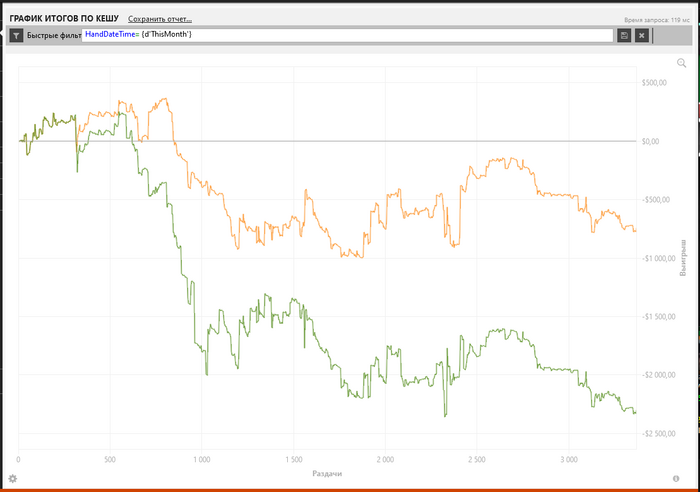
Task: Save the current filter with disk icon
Action: pyautogui.click(x=624, y=35)
